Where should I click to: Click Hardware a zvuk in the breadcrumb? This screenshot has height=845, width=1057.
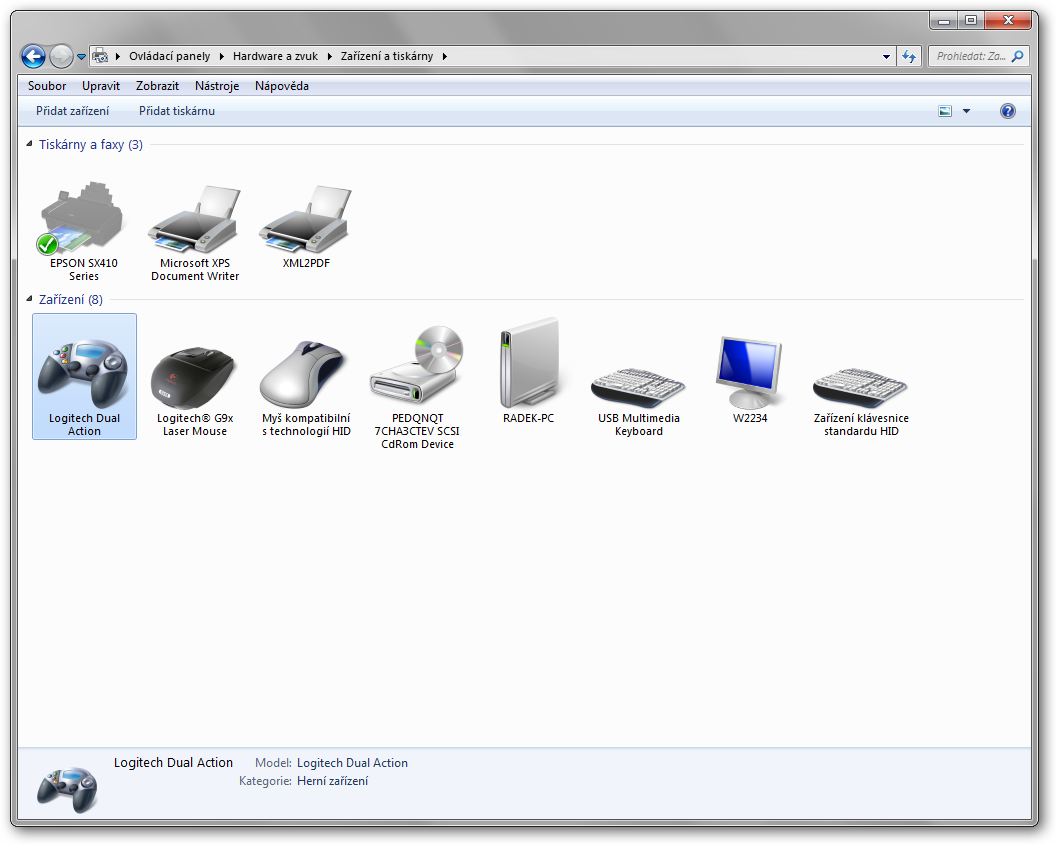pos(275,57)
